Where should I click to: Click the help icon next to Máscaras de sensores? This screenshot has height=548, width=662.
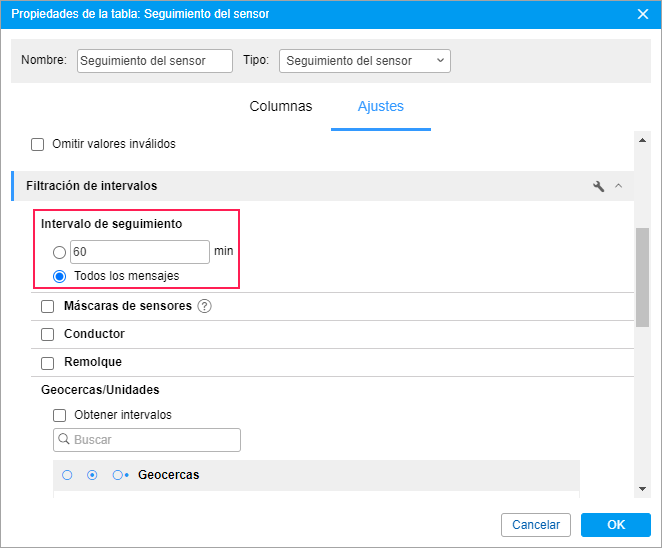point(205,306)
